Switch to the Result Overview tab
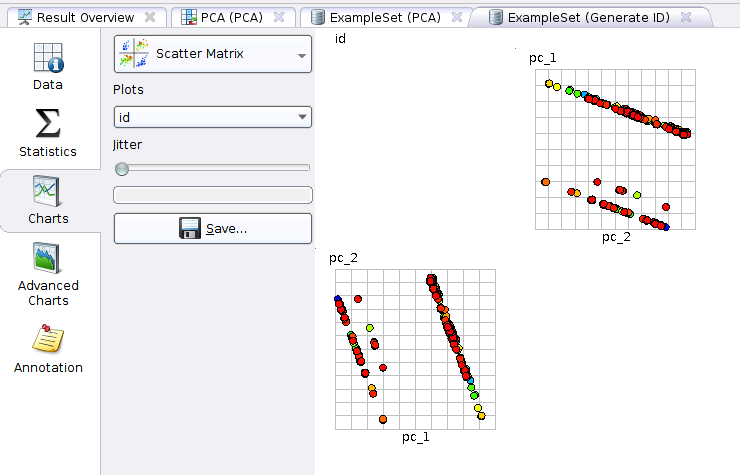This screenshot has height=475, width=740. tap(84, 17)
